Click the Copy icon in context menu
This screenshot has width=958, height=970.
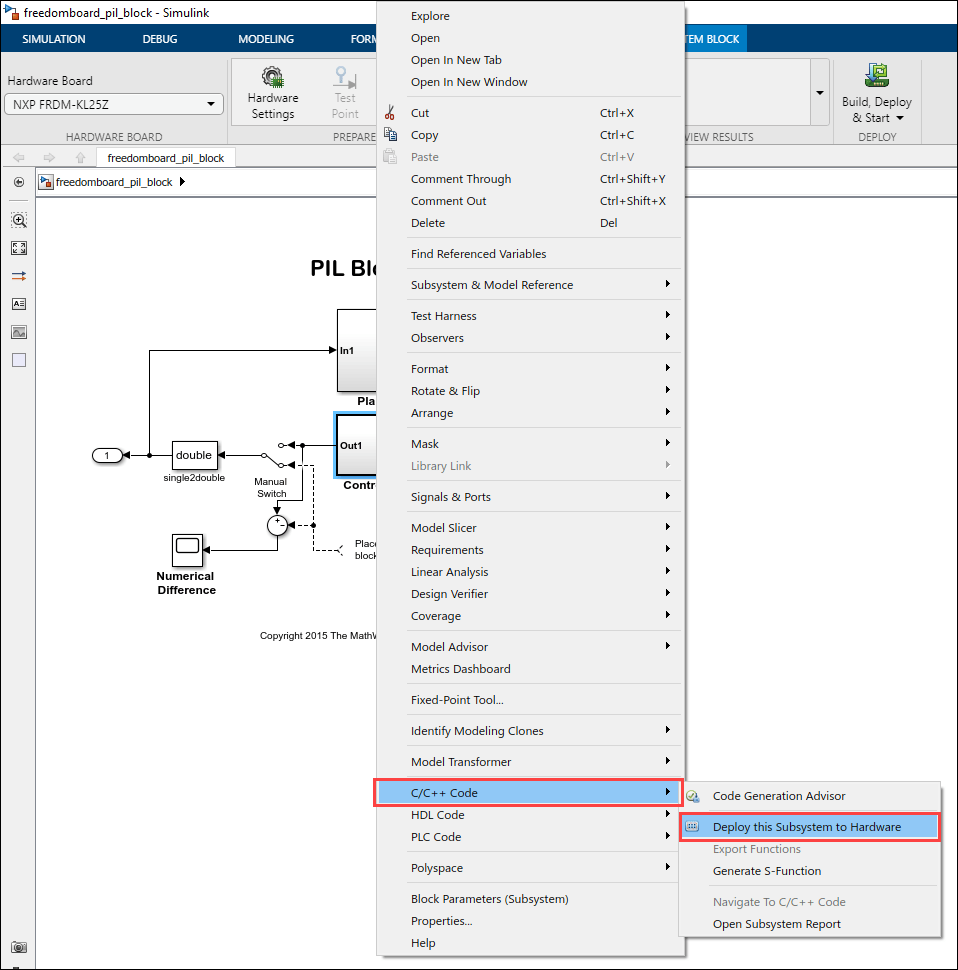[390, 134]
